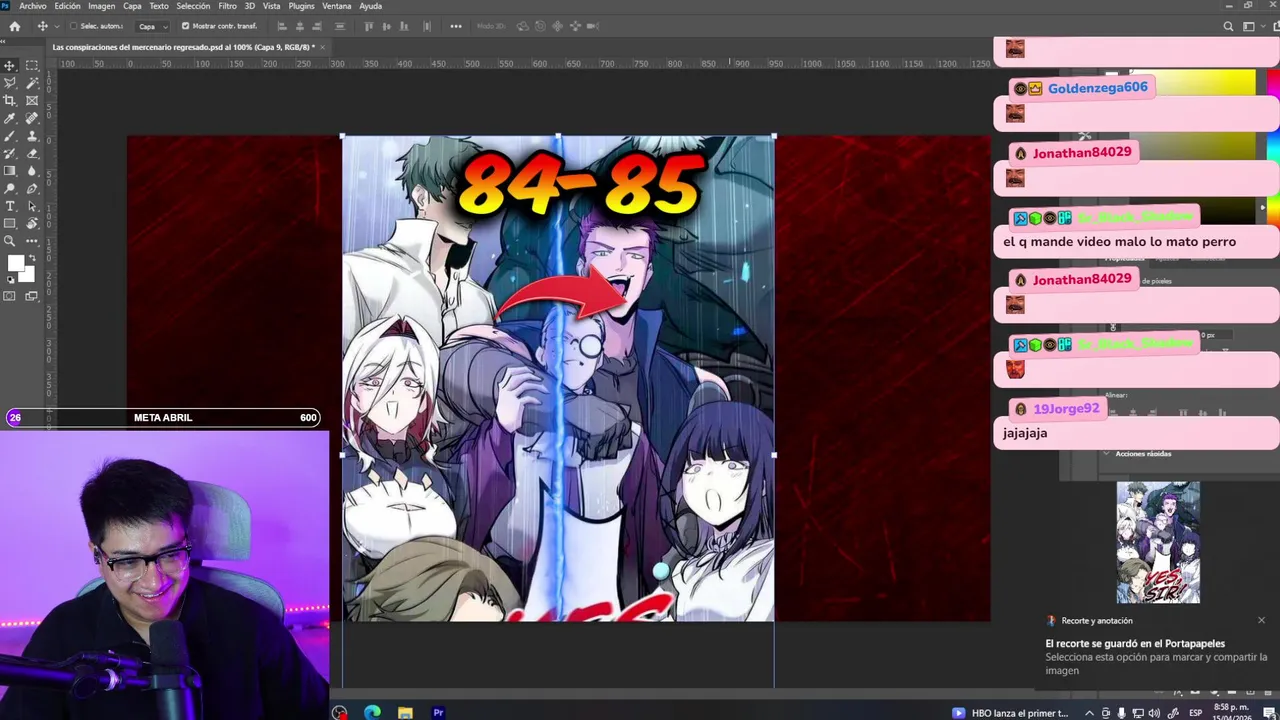This screenshot has width=1280, height=720.
Task: Align left edges in options bar
Action: (281, 26)
